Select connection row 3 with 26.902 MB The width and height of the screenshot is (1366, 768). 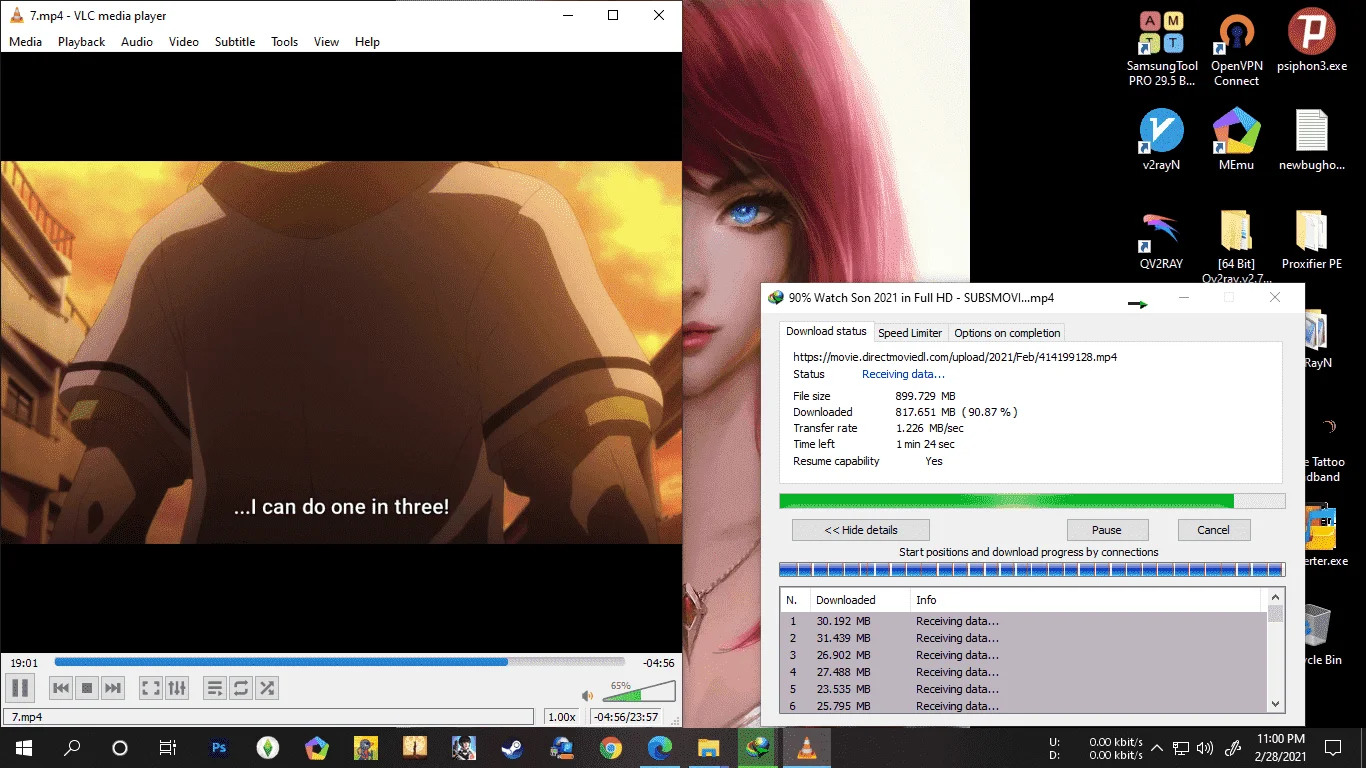click(x=1024, y=655)
